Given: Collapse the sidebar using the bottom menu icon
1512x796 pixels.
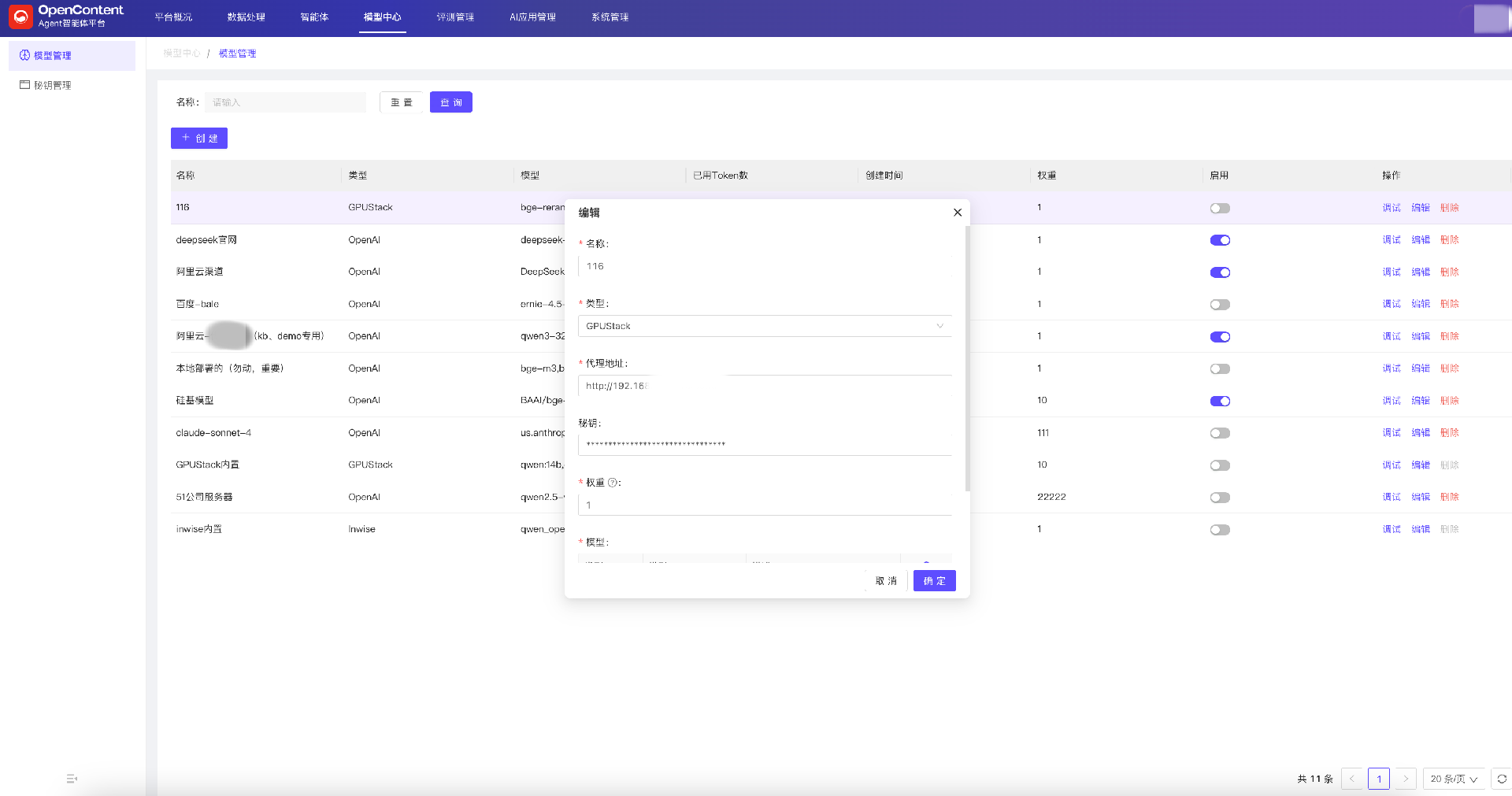Looking at the screenshot, I should coord(72,779).
